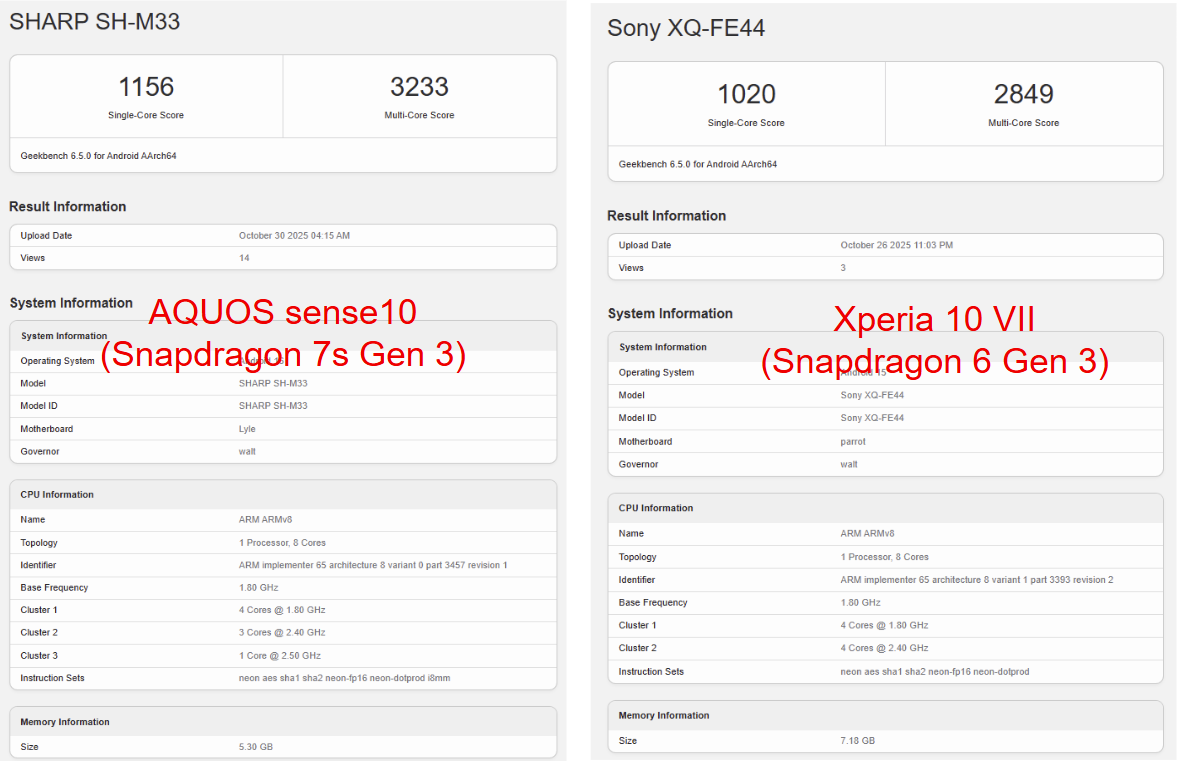Click the Sony XQ-FE44 page title
The height and width of the screenshot is (761, 1181).
click(686, 28)
